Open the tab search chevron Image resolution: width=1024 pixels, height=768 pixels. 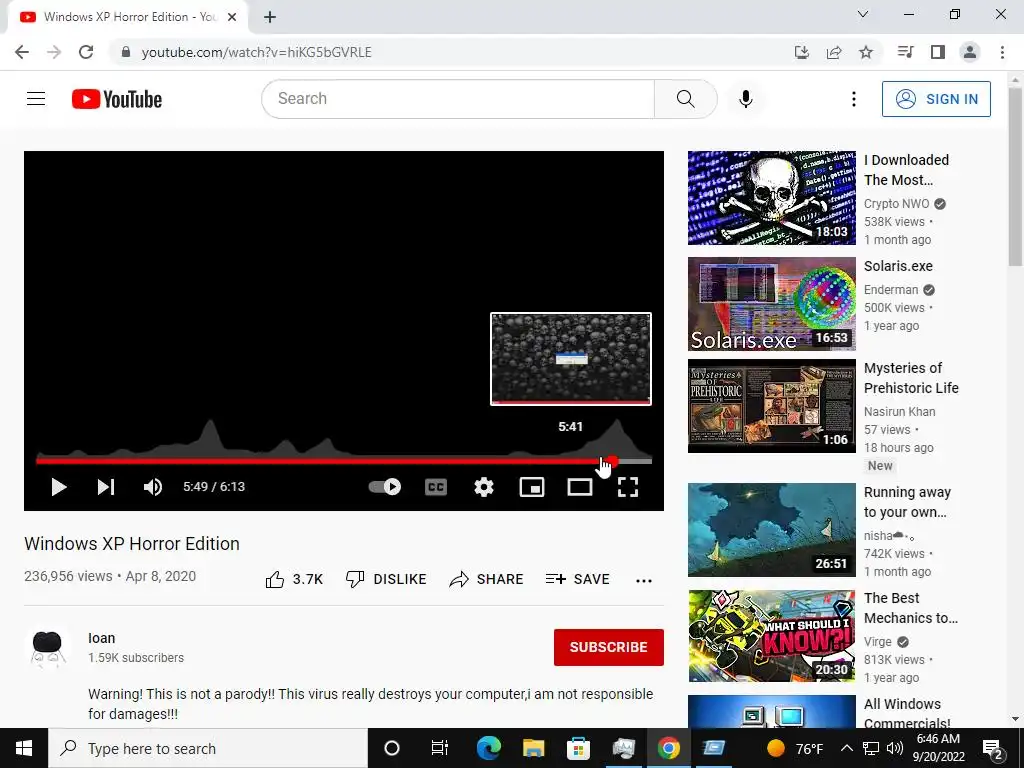click(863, 14)
